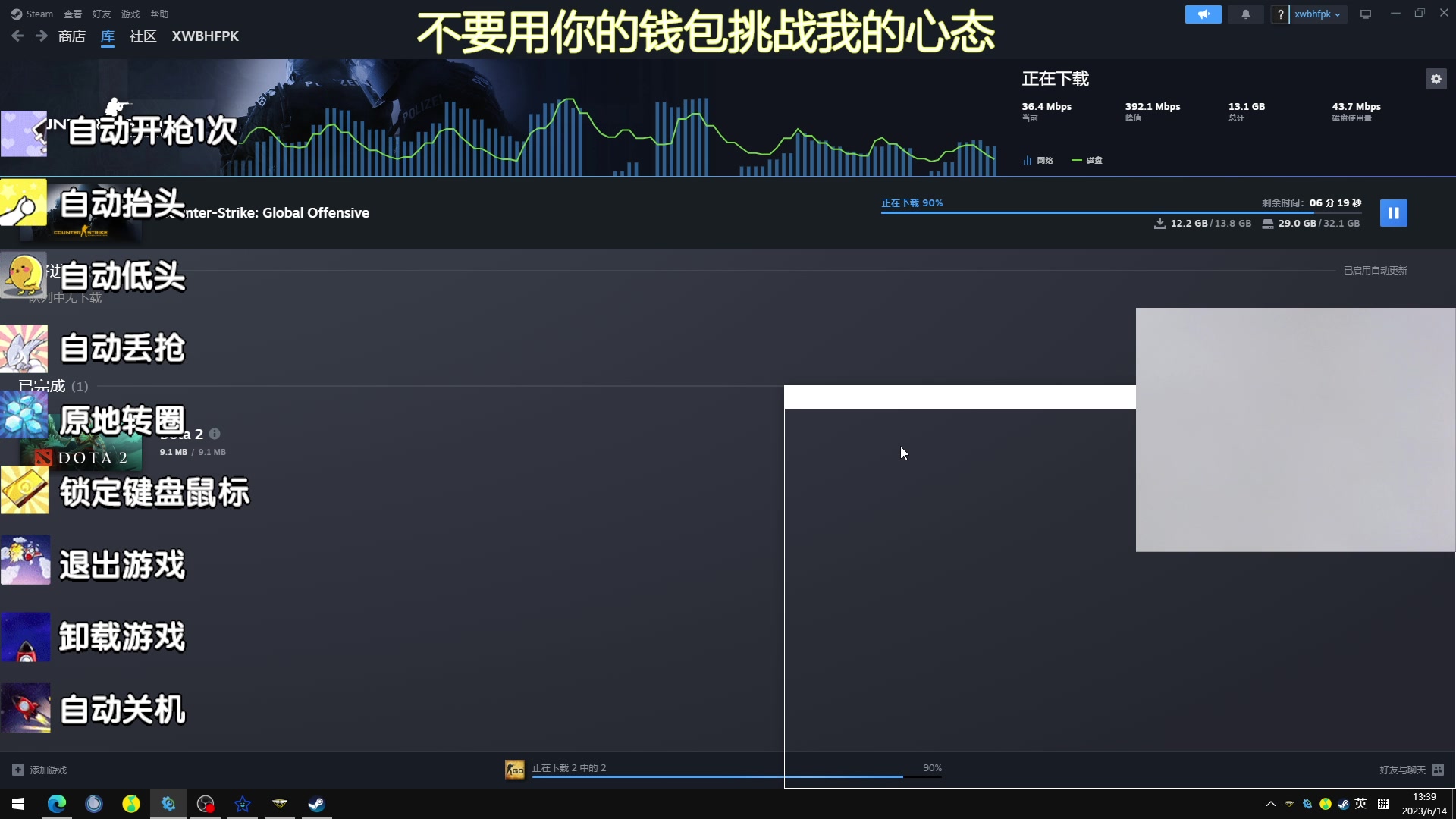Click the download arrow icon beside 12.2 GB
The height and width of the screenshot is (819, 1456).
tap(1159, 223)
